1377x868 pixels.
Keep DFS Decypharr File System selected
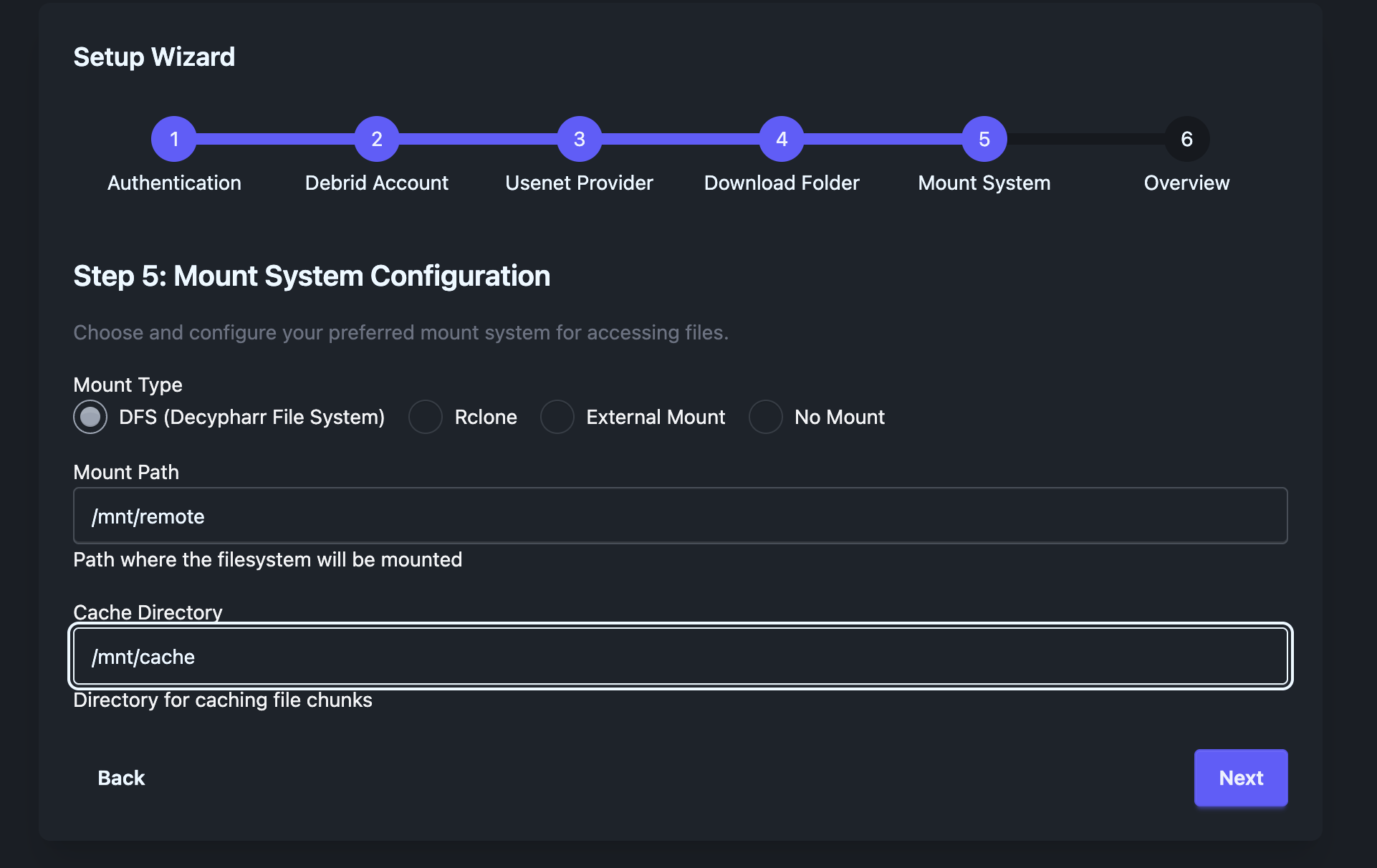[x=90, y=416]
